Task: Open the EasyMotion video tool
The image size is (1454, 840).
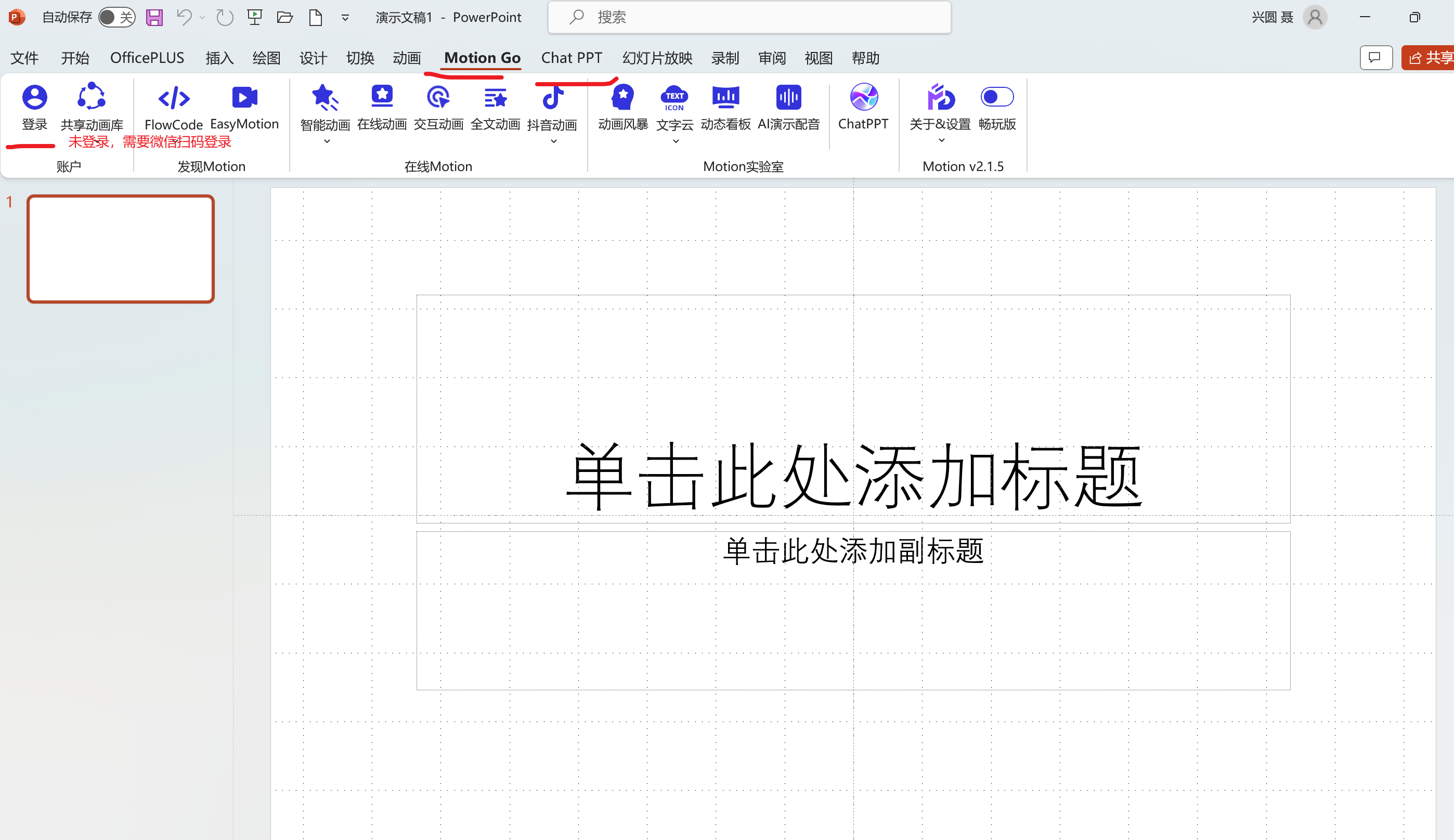Action: 244,107
